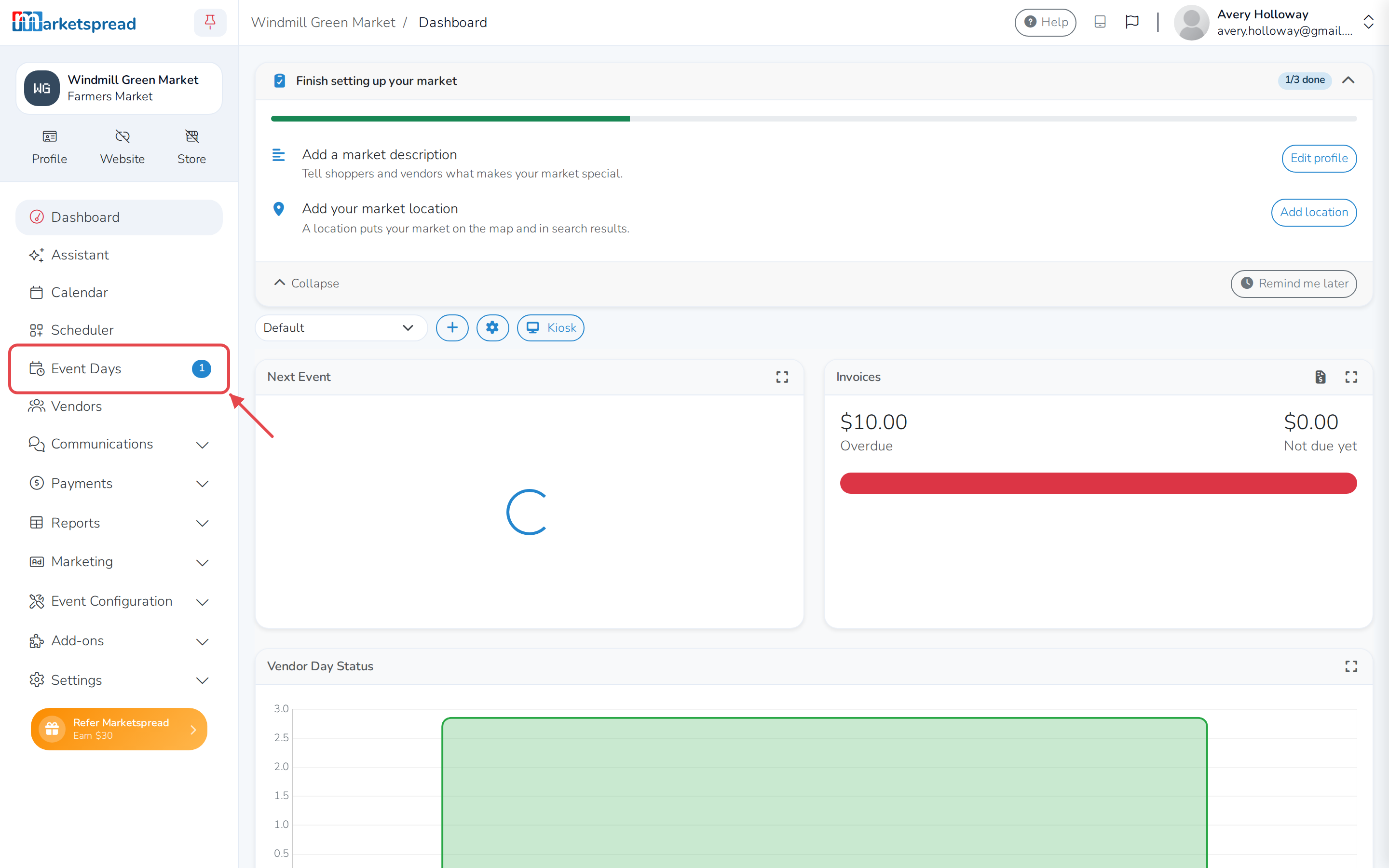Click the red overdue invoices bar
Image resolution: width=1389 pixels, height=868 pixels.
pyautogui.click(x=1098, y=483)
